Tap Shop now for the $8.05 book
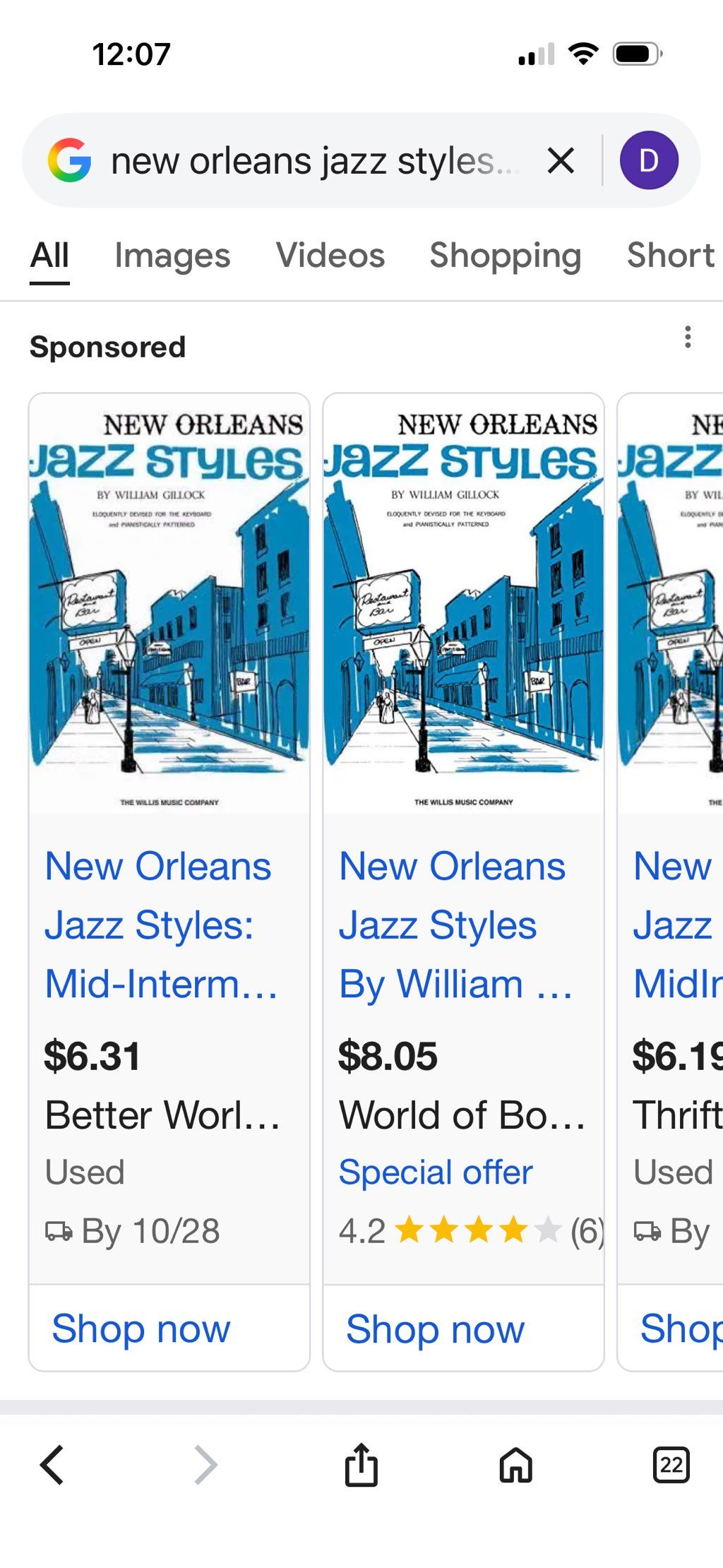Viewport: 723px width, 1568px height. [435, 1329]
